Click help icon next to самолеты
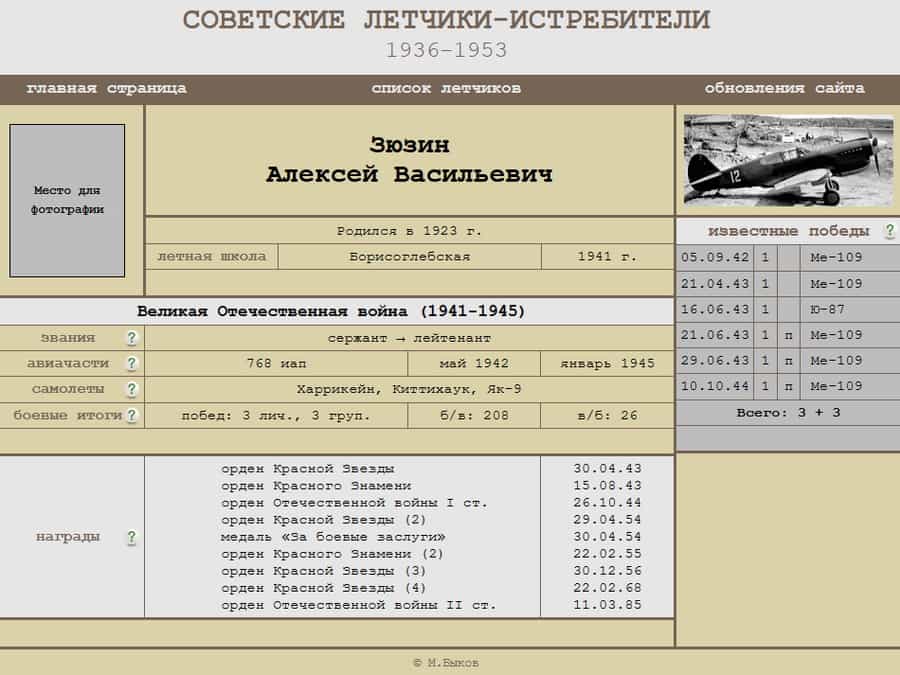The image size is (900, 675). point(131,390)
